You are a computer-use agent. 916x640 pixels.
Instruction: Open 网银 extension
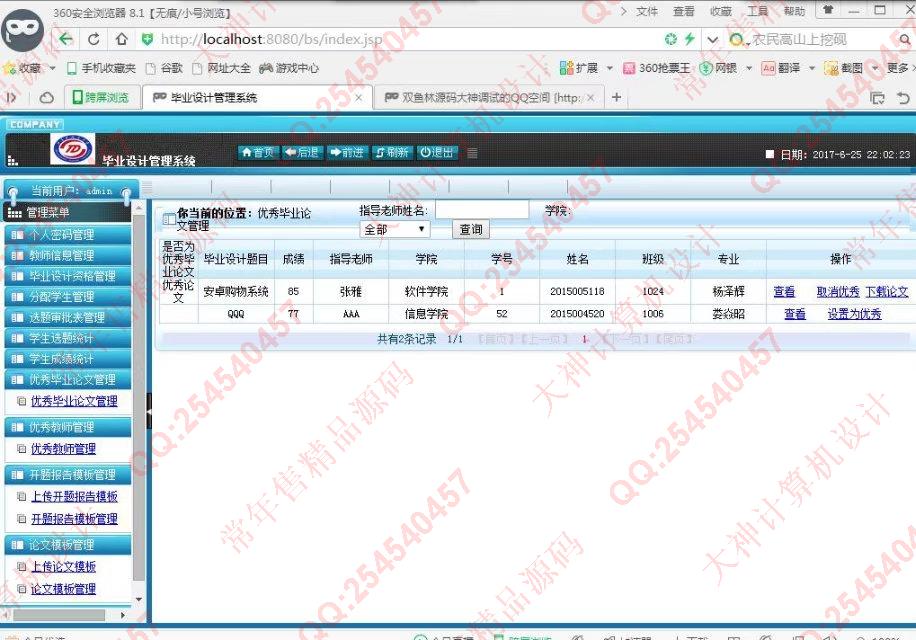click(718, 68)
